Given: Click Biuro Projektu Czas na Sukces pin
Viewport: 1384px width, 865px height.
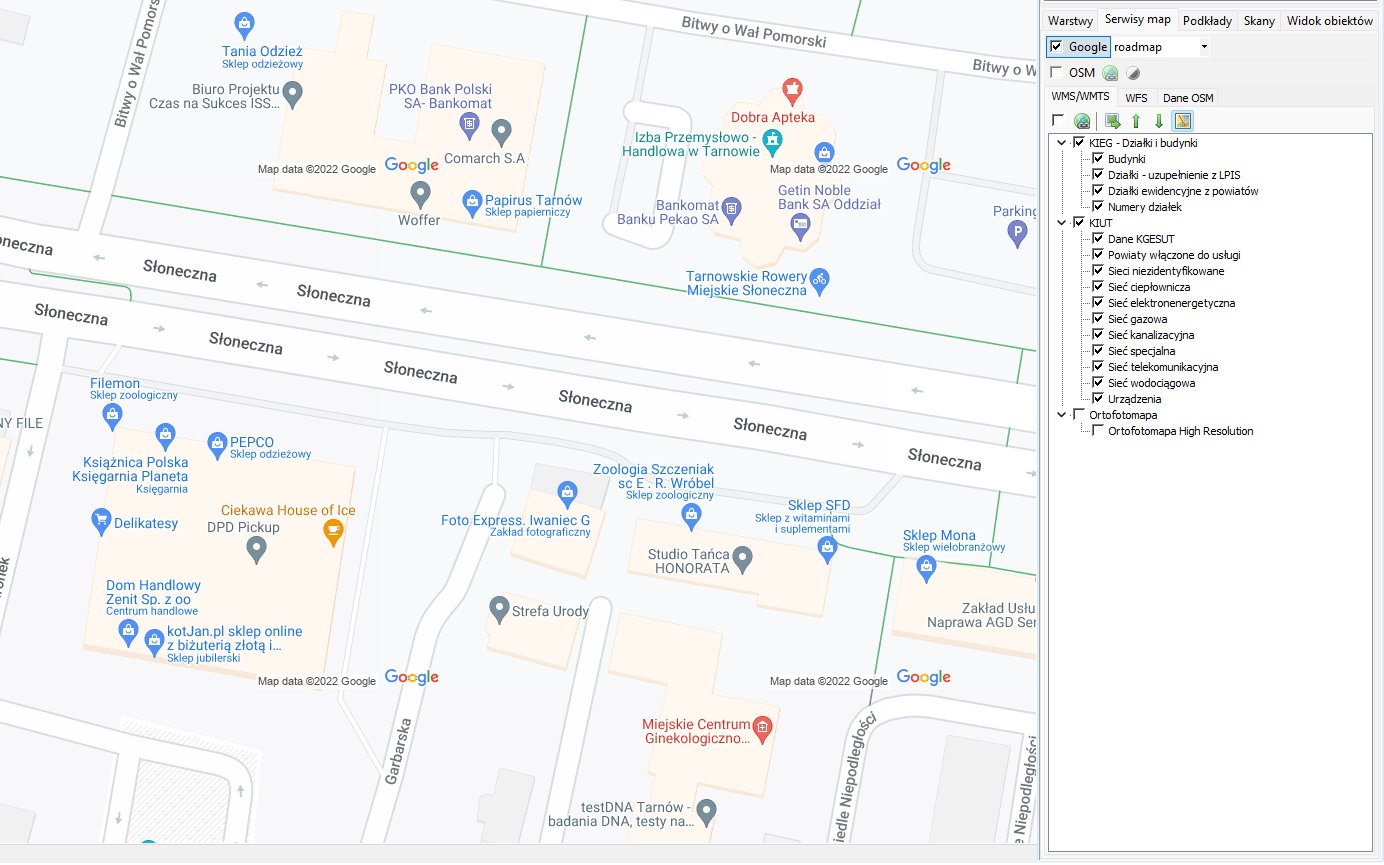Looking at the screenshot, I should click(x=292, y=94).
